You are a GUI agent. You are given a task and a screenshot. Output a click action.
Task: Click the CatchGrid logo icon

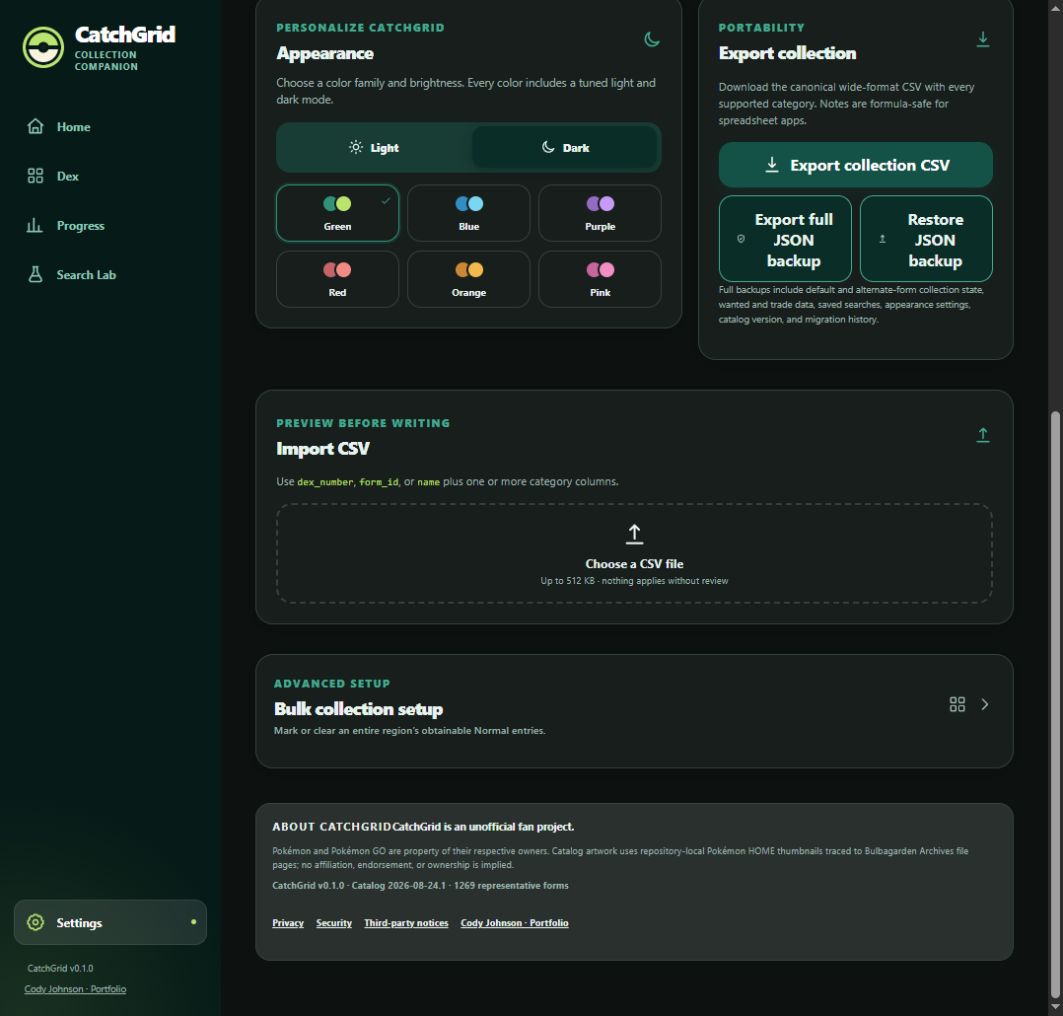[43, 47]
